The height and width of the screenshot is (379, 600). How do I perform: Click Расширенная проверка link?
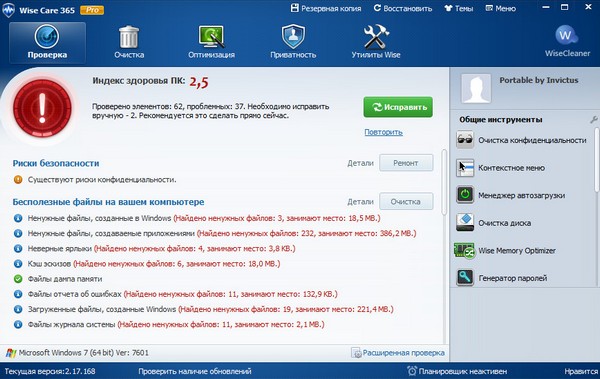398,353
